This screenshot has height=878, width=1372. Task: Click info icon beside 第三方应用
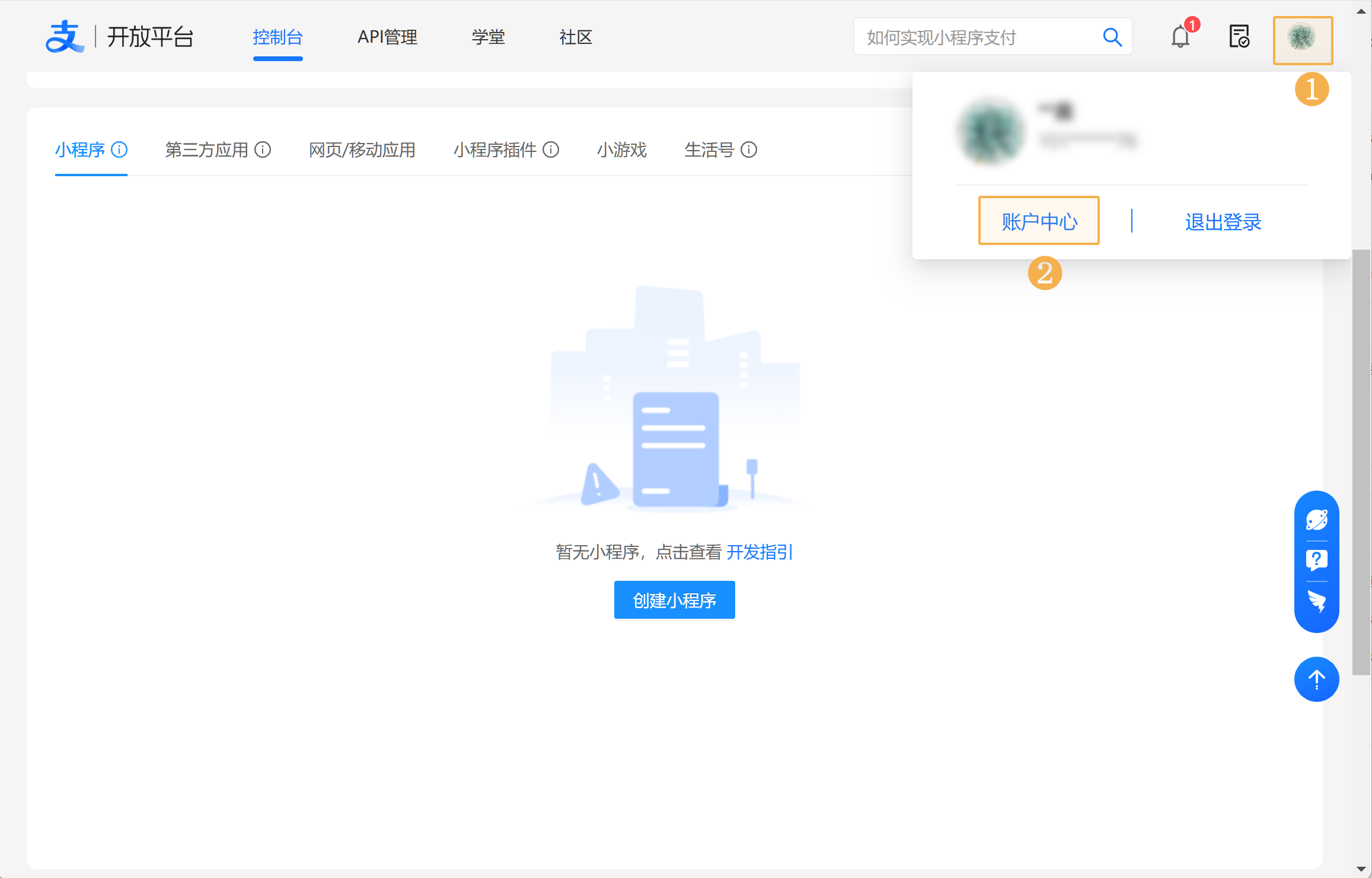(263, 149)
